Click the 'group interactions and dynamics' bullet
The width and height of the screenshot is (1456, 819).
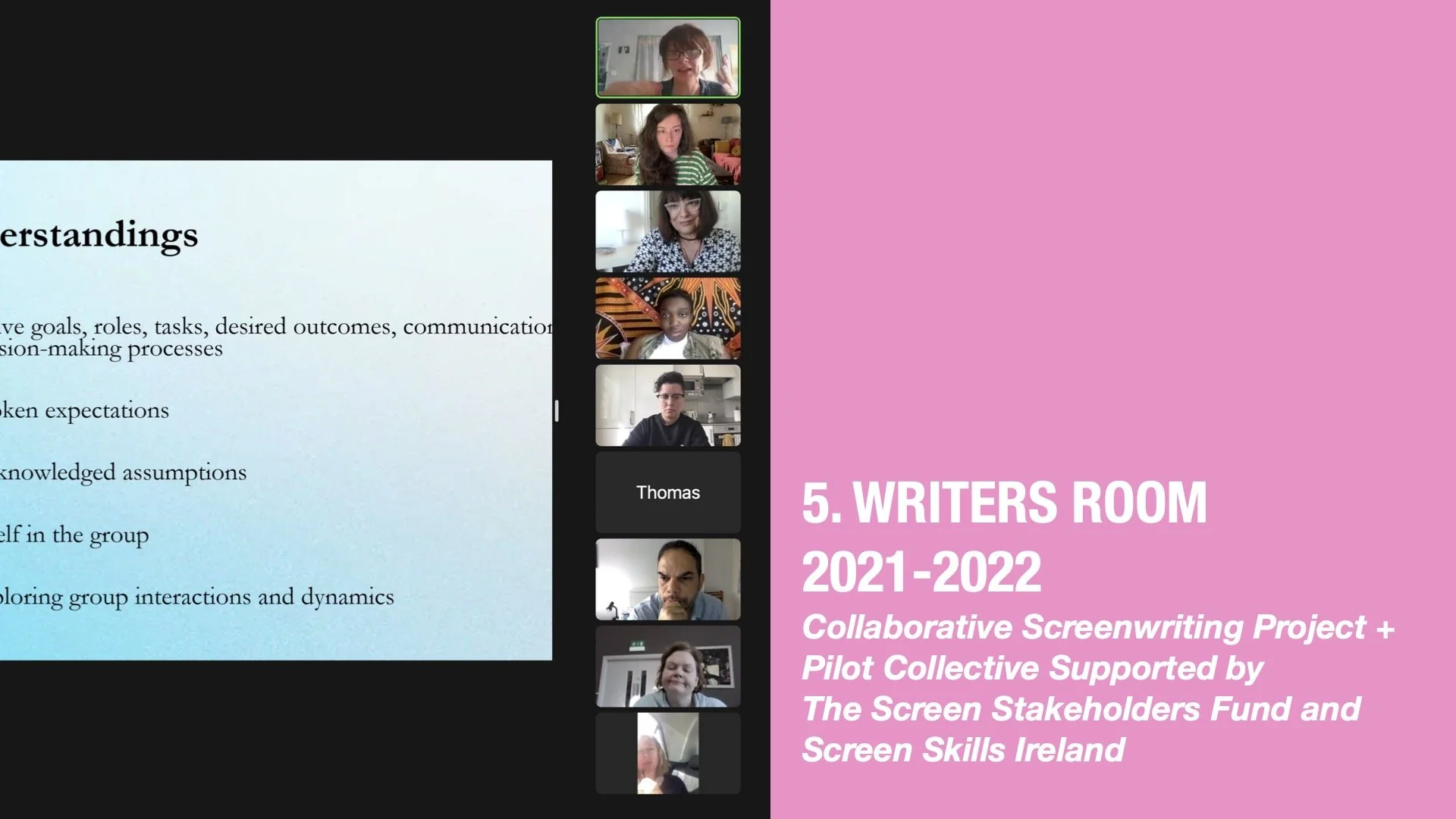click(x=197, y=597)
